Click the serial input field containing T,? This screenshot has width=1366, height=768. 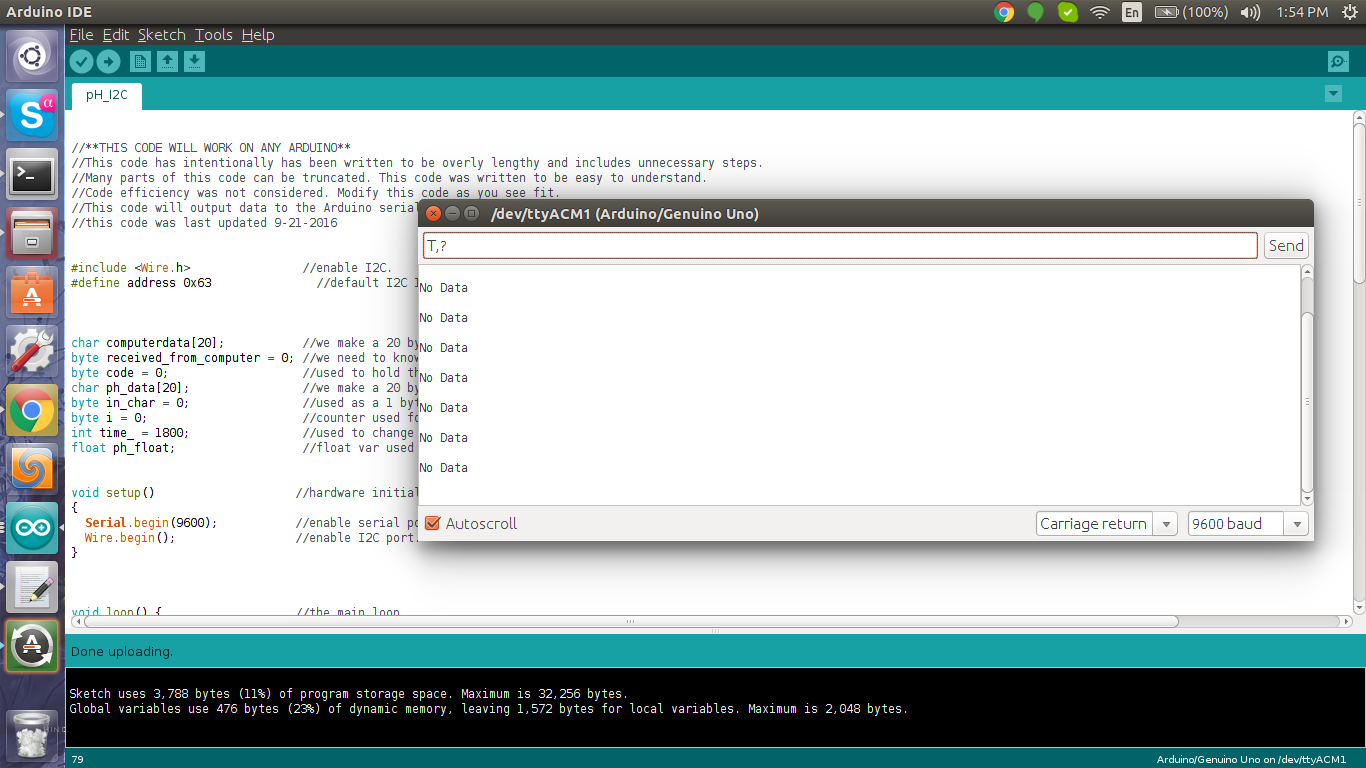840,245
